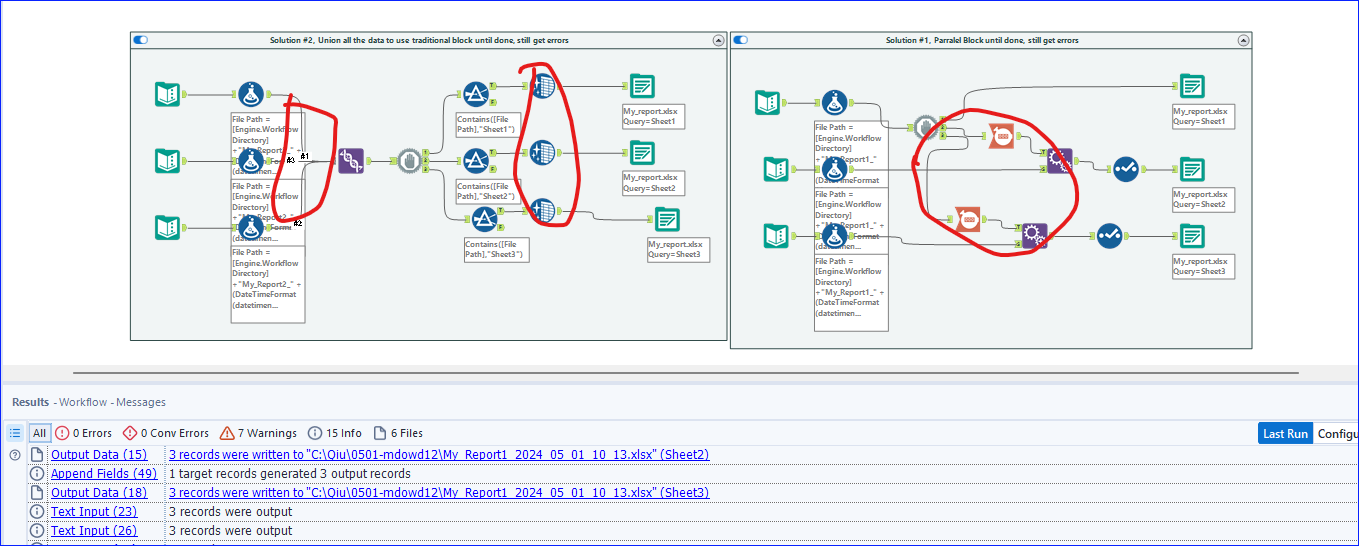Open the written file link ending in (Sheet3)
Screen dimensions: 1359x546
point(438,492)
